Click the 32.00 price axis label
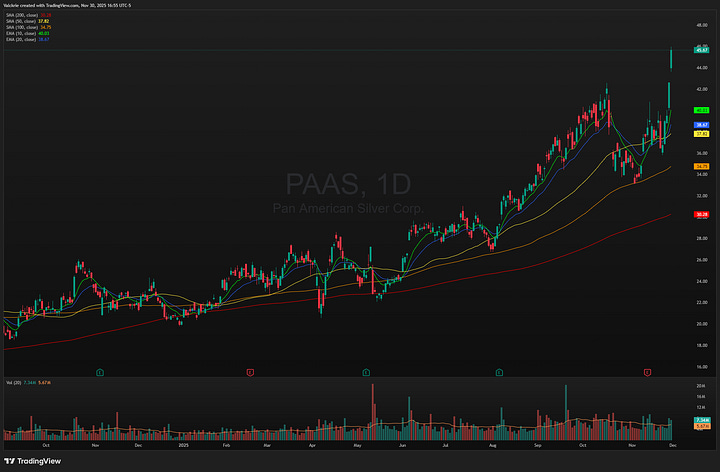Viewport: 720px width, 472px height. tap(702, 196)
